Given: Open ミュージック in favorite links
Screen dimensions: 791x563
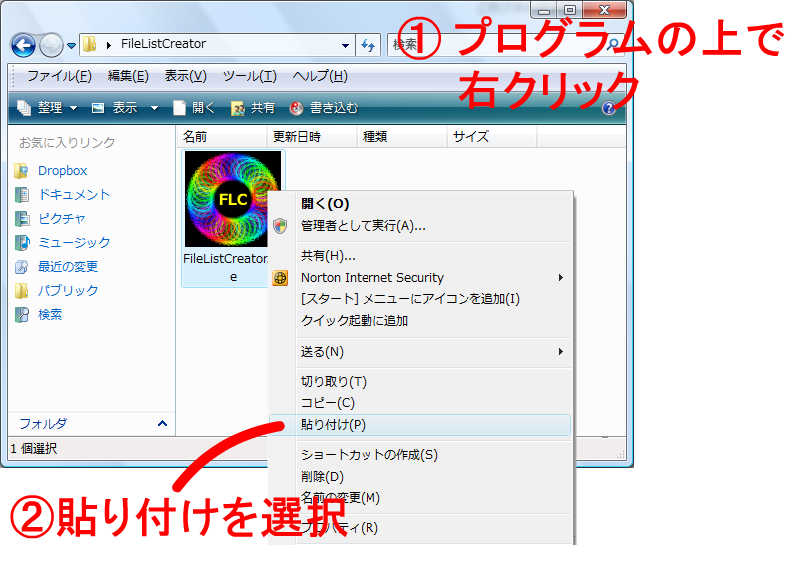Looking at the screenshot, I should pyautogui.click(x=74, y=243).
